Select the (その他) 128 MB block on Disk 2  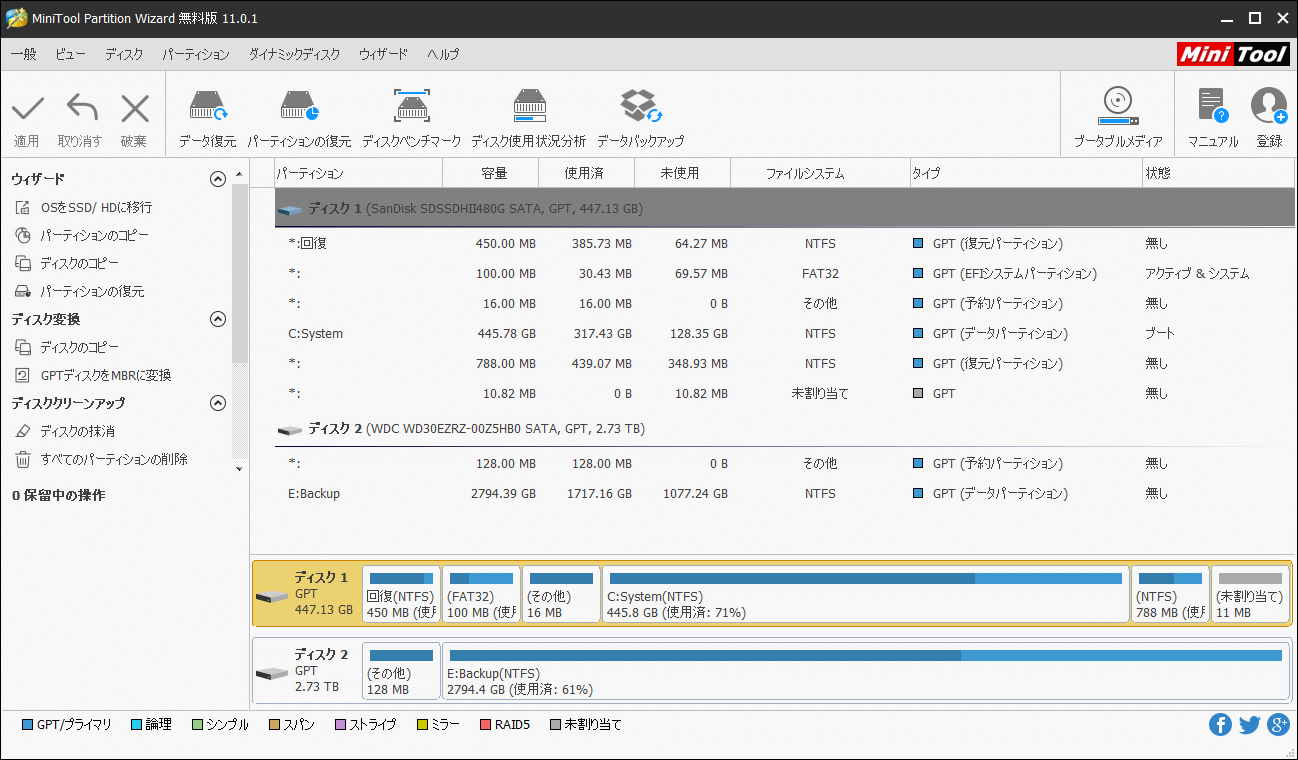401,671
